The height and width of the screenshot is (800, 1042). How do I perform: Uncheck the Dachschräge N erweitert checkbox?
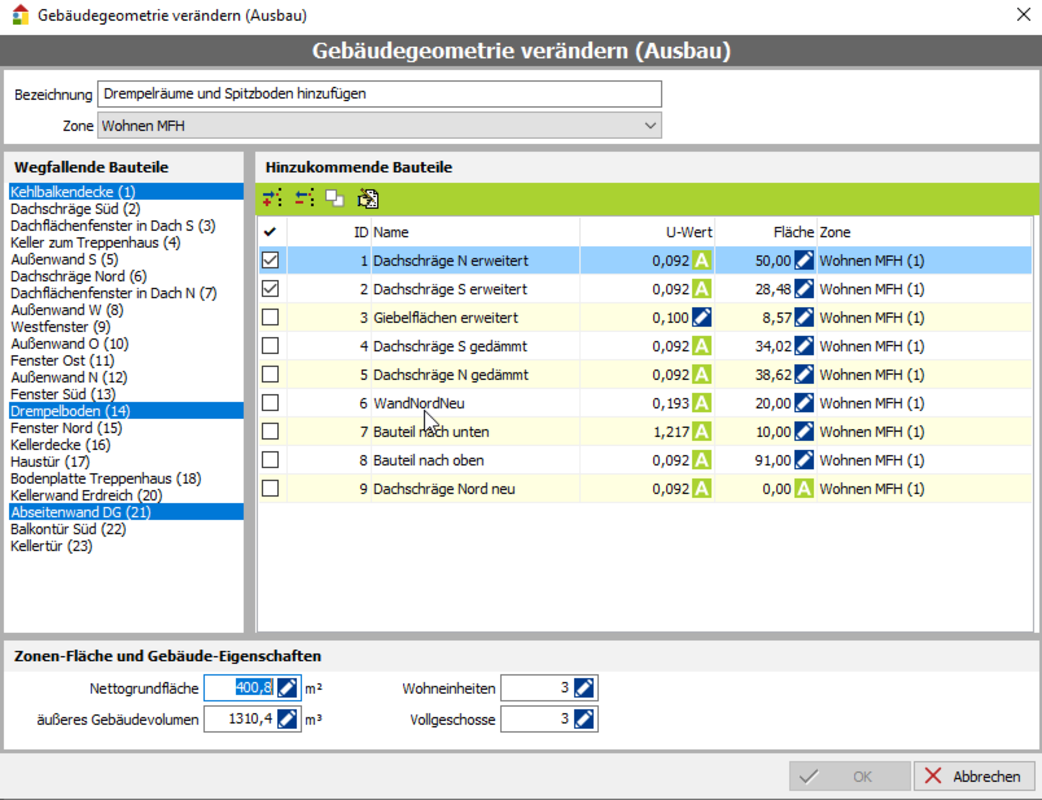coord(270,261)
